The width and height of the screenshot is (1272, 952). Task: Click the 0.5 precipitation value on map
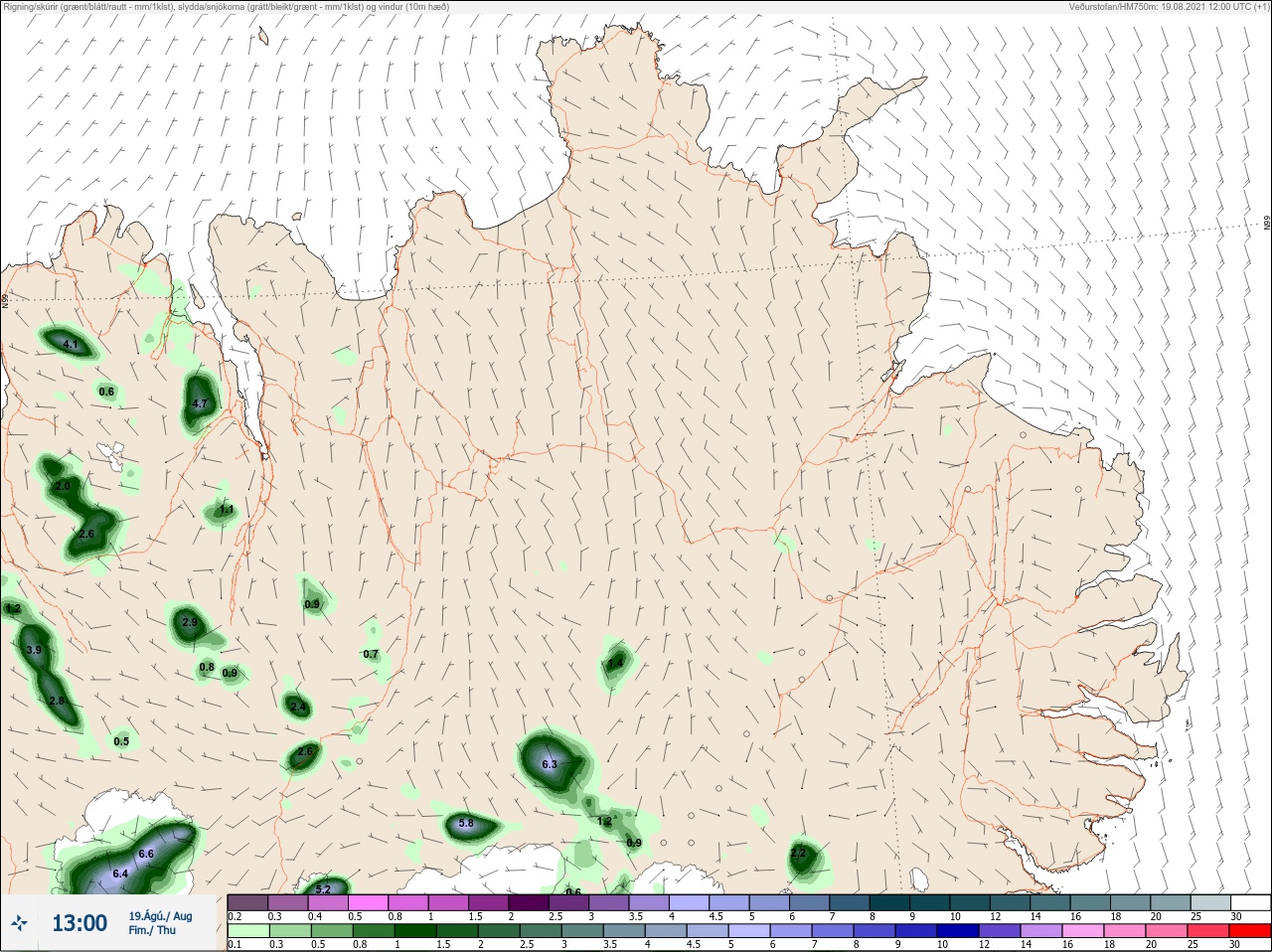[121, 741]
